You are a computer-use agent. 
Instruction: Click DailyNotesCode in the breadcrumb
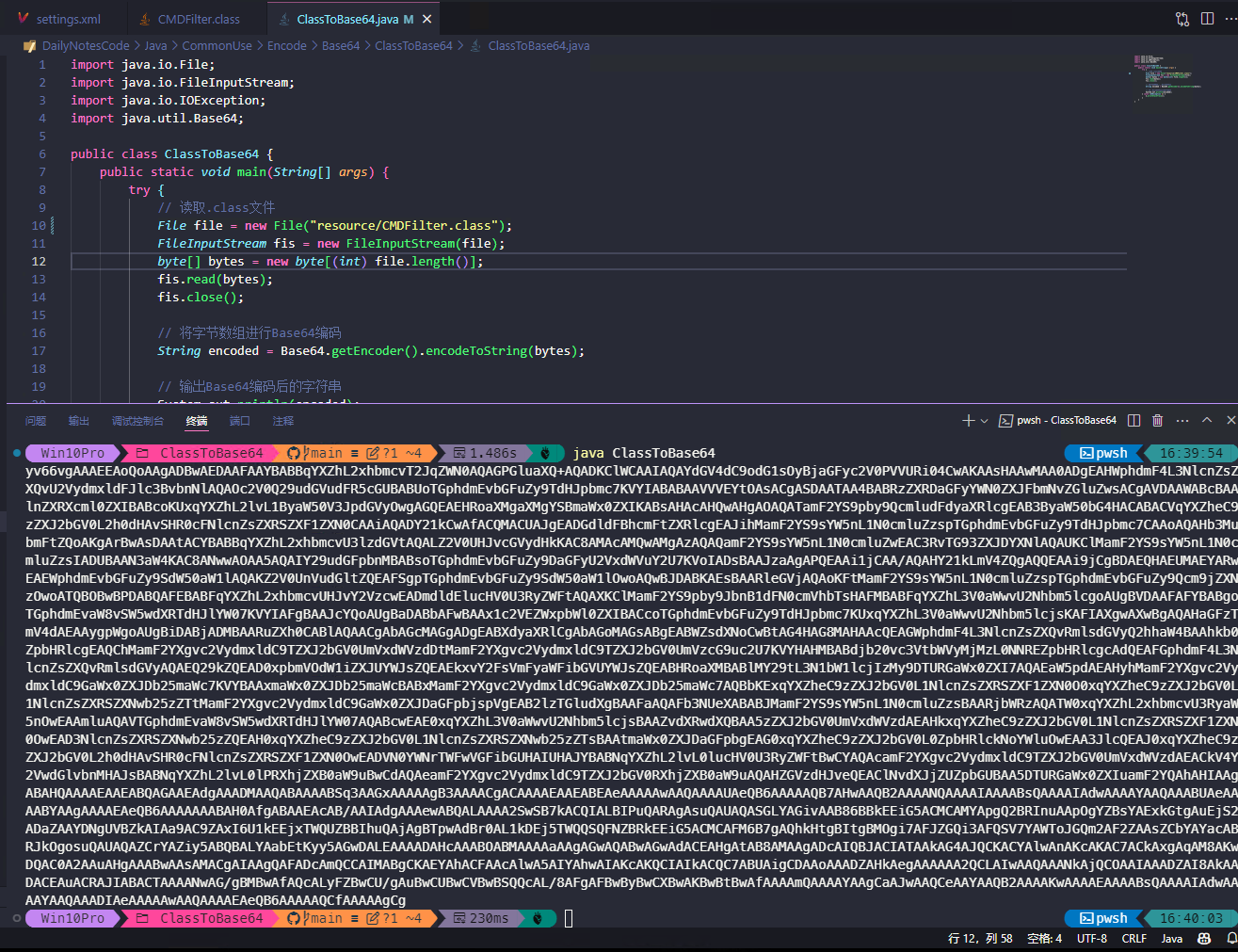click(86, 45)
